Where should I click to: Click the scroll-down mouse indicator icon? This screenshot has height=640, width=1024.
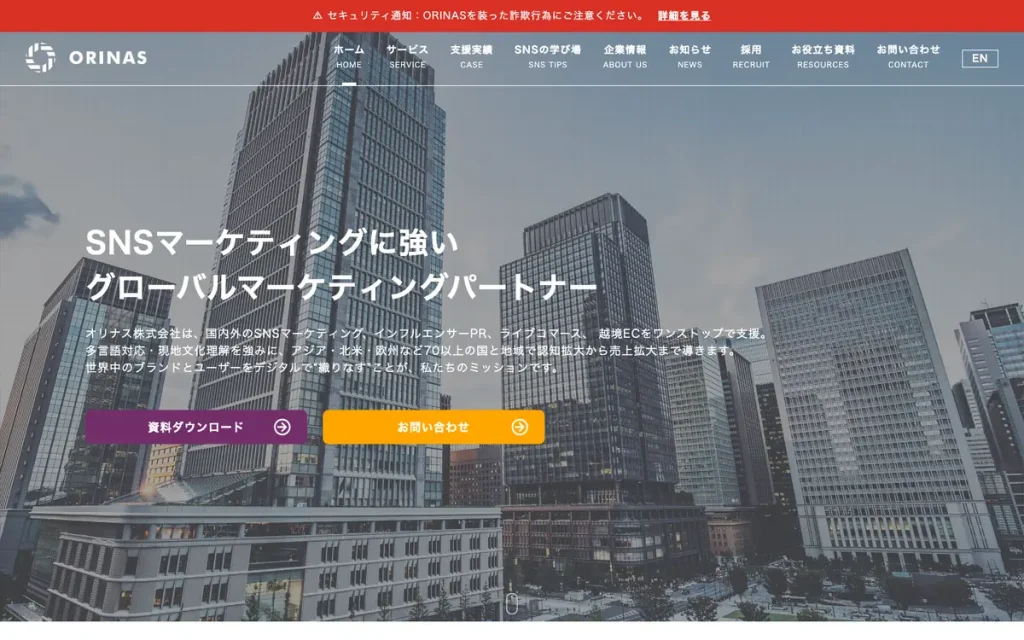click(512, 604)
